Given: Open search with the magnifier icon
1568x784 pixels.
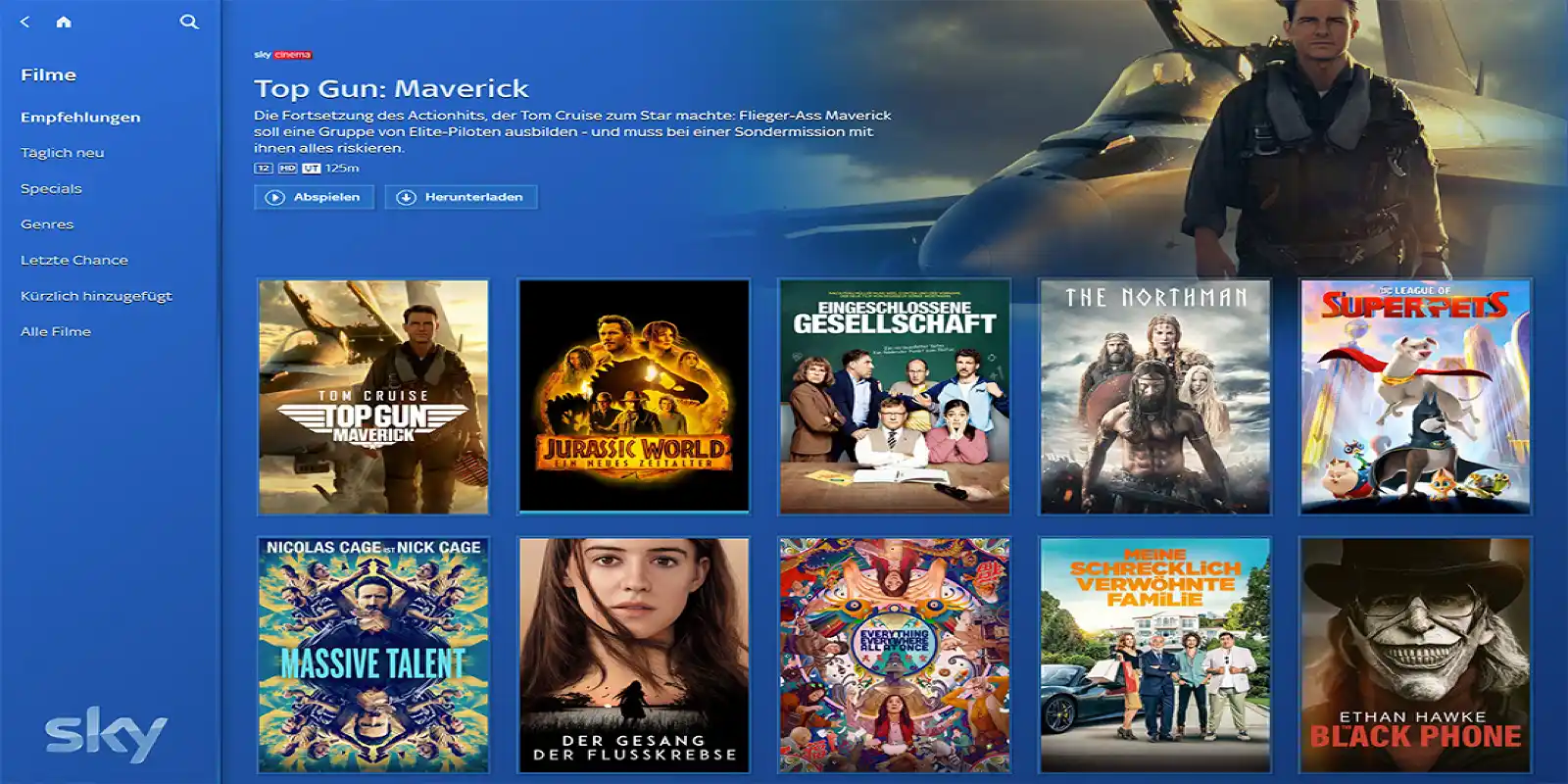Looking at the screenshot, I should (x=189, y=22).
